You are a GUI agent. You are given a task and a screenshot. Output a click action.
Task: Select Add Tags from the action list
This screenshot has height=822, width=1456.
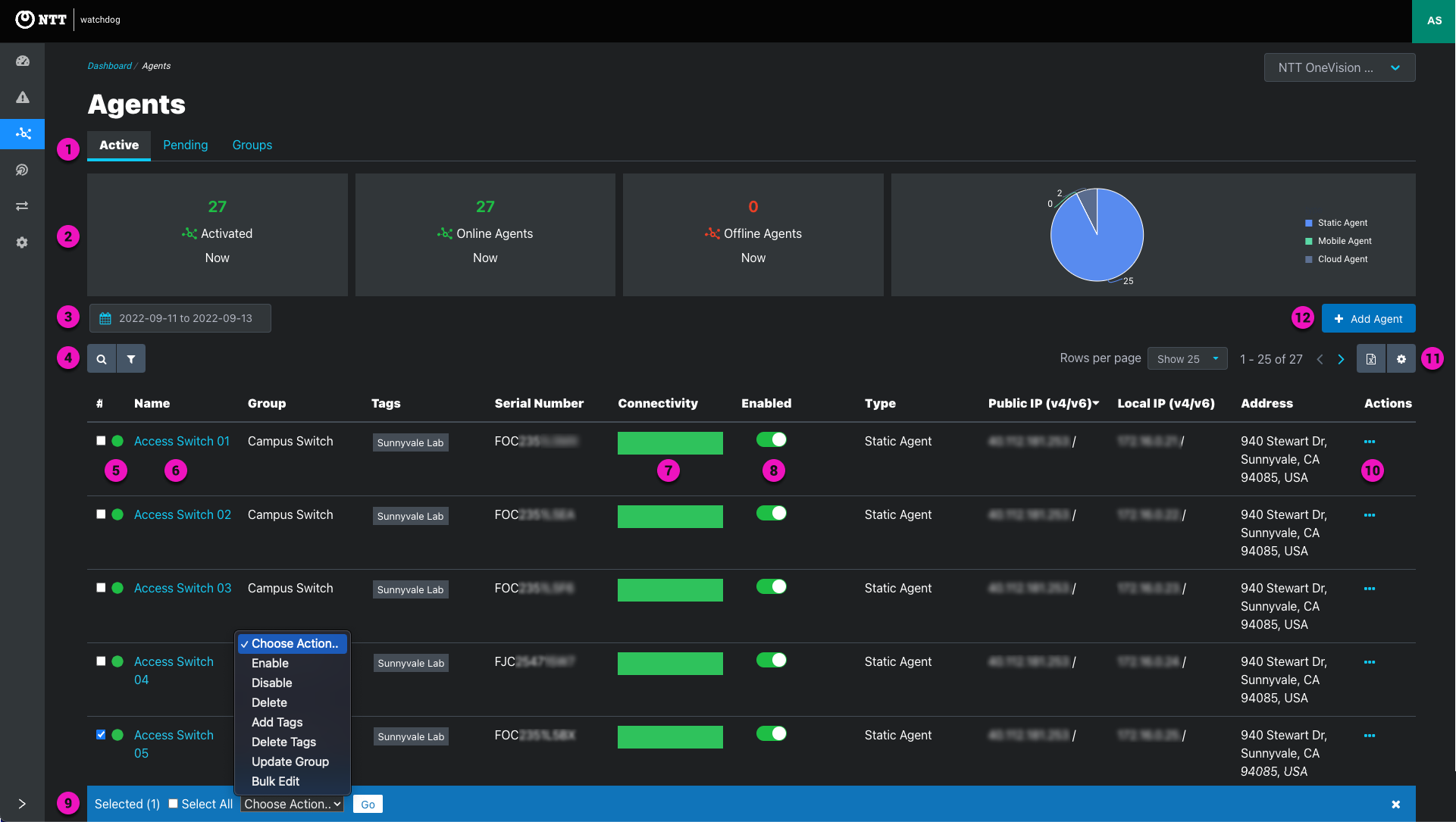tap(293, 722)
